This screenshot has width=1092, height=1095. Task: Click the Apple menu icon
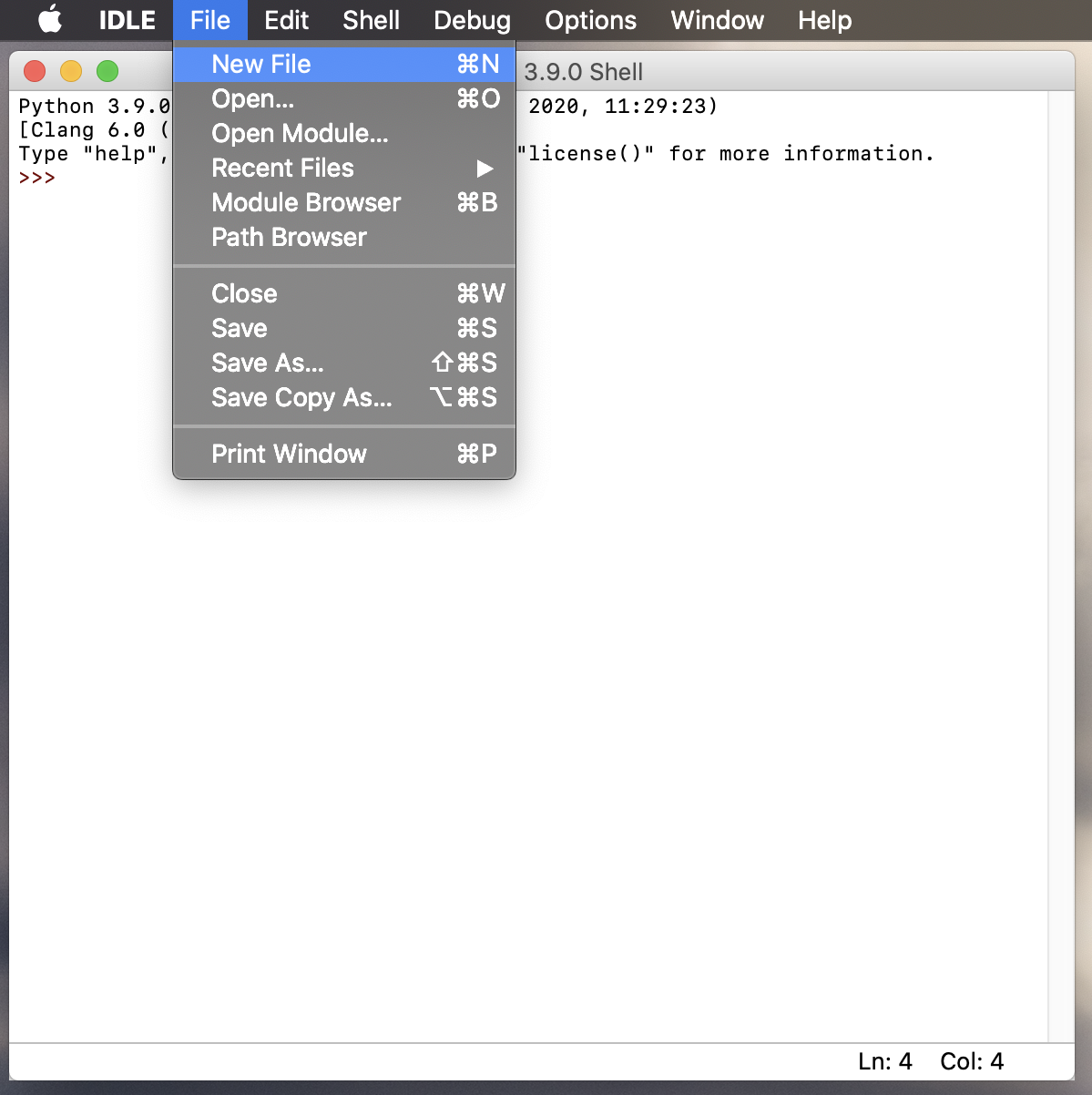(50, 20)
